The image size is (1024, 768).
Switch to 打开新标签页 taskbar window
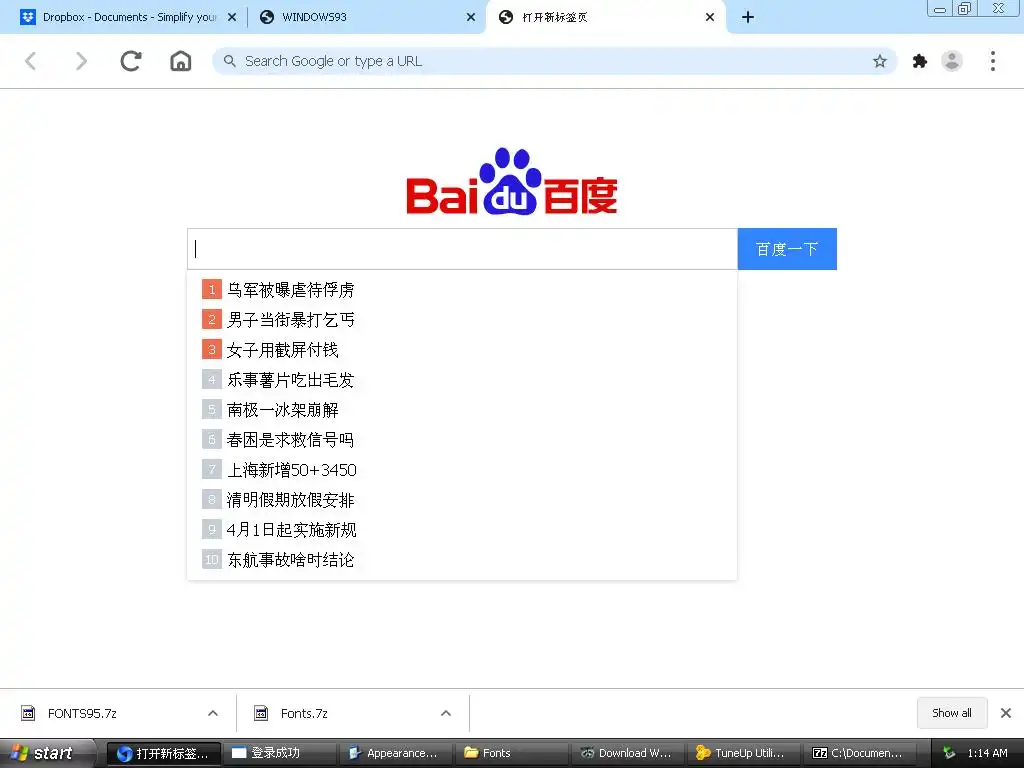click(163, 753)
